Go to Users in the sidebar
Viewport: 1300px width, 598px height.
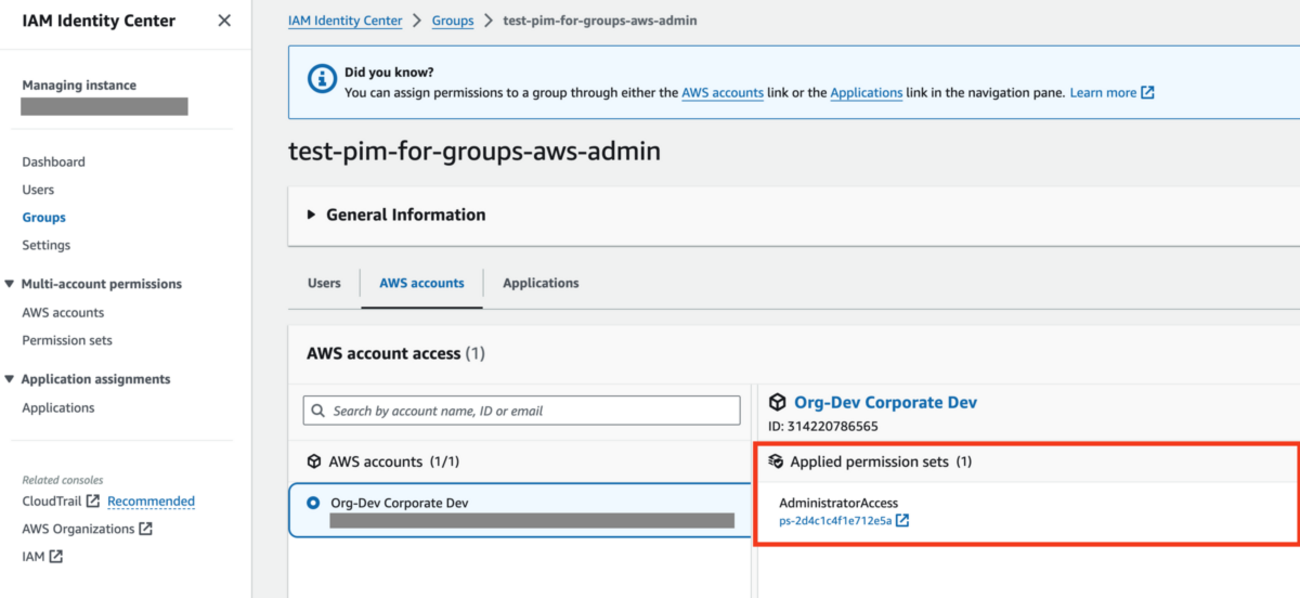[38, 190]
